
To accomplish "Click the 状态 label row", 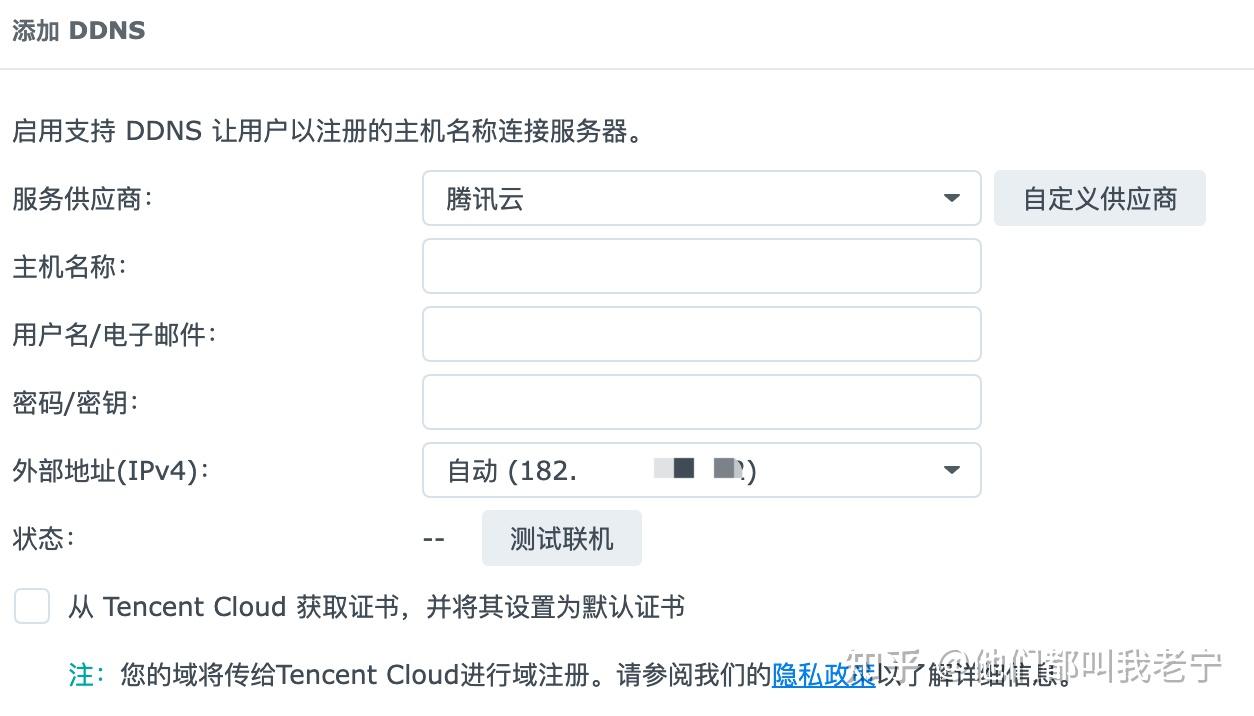I will coord(40,538).
